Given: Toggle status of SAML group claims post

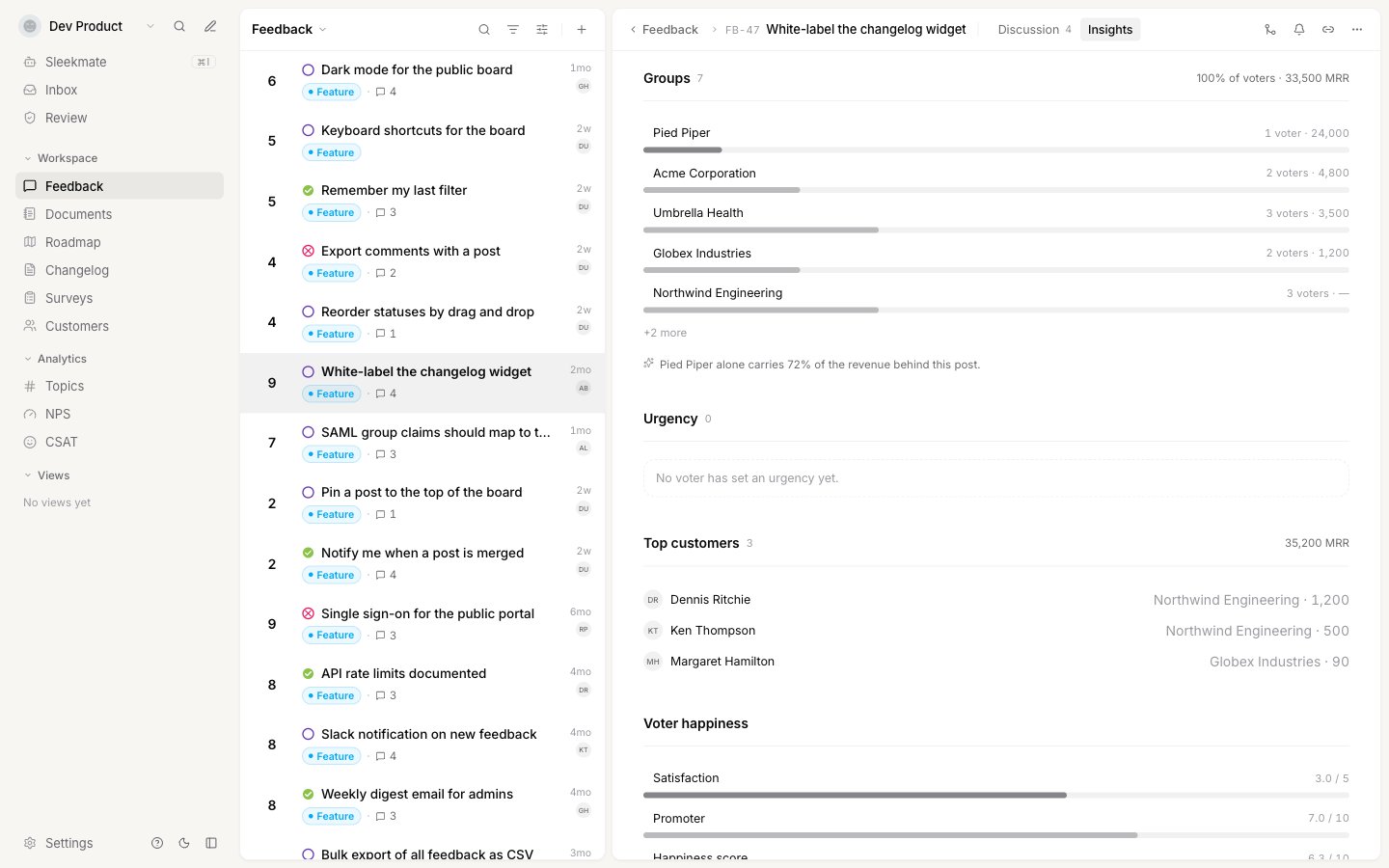Looking at the screenshot, I should 308,432.
